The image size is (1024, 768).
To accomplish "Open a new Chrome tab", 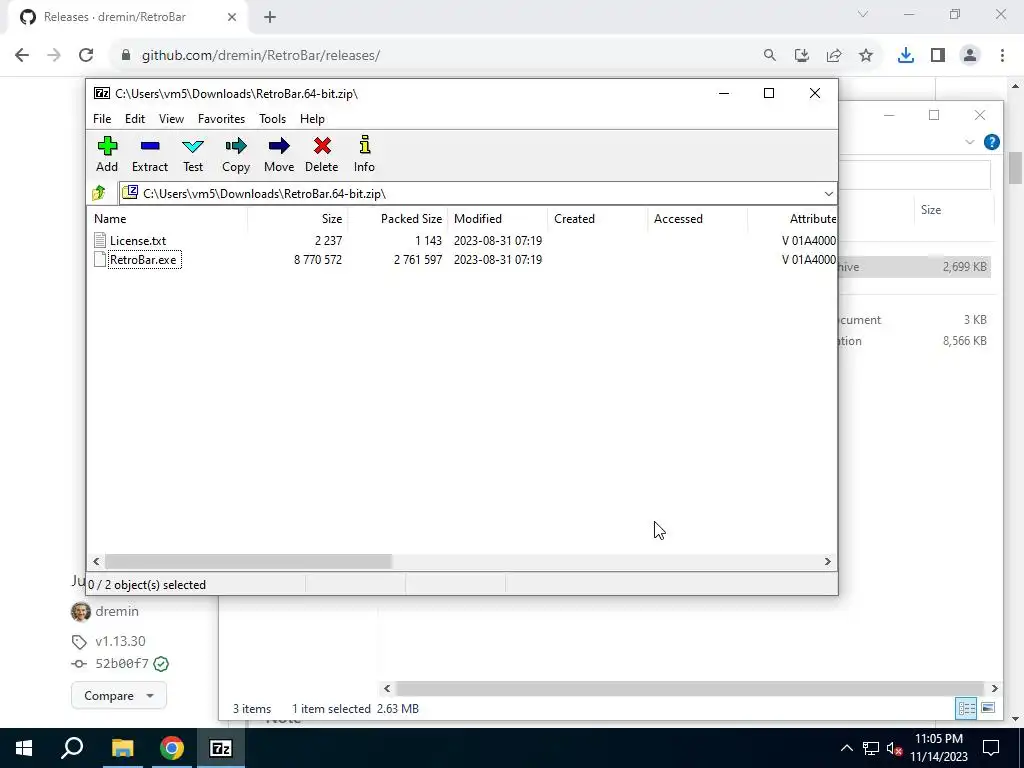I will click(x=270, y=18).
